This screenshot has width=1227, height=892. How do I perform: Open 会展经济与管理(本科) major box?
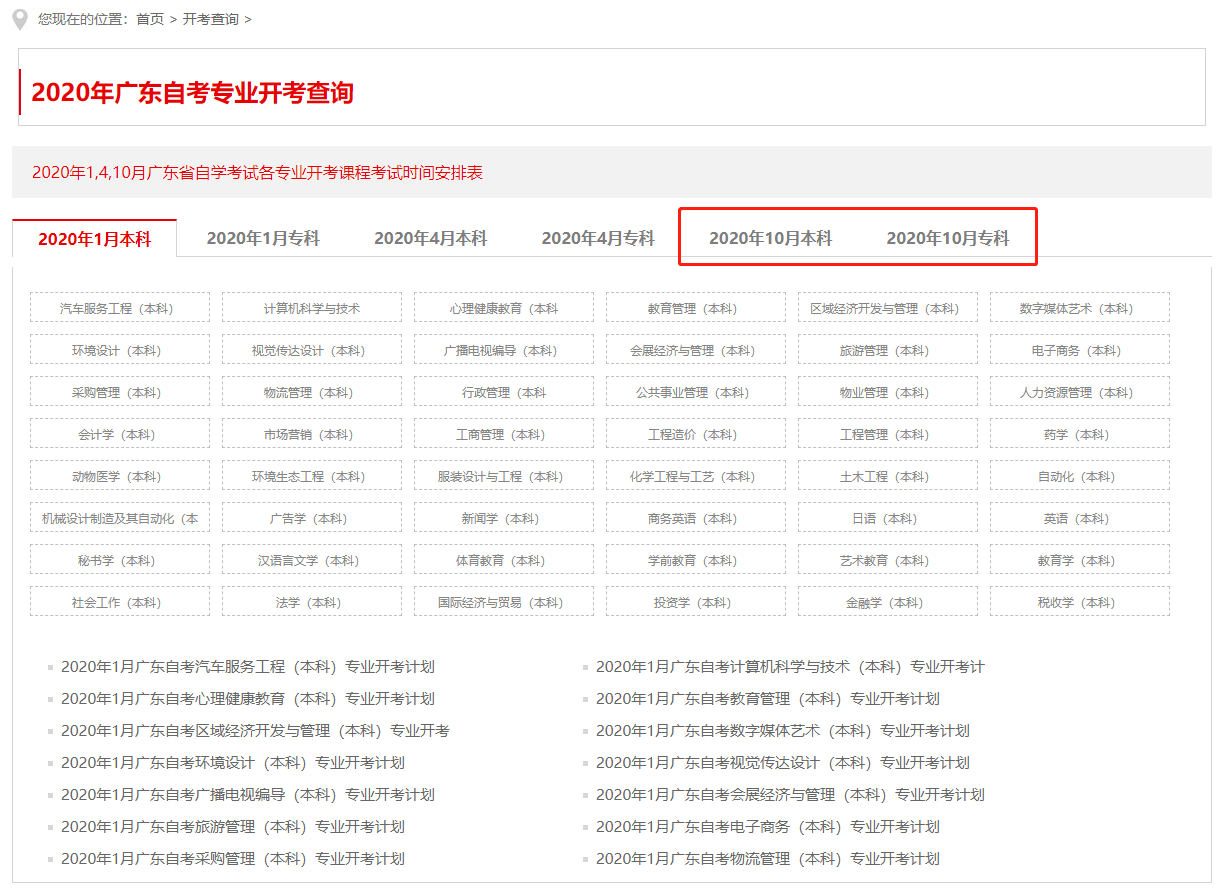pos(696,350)
